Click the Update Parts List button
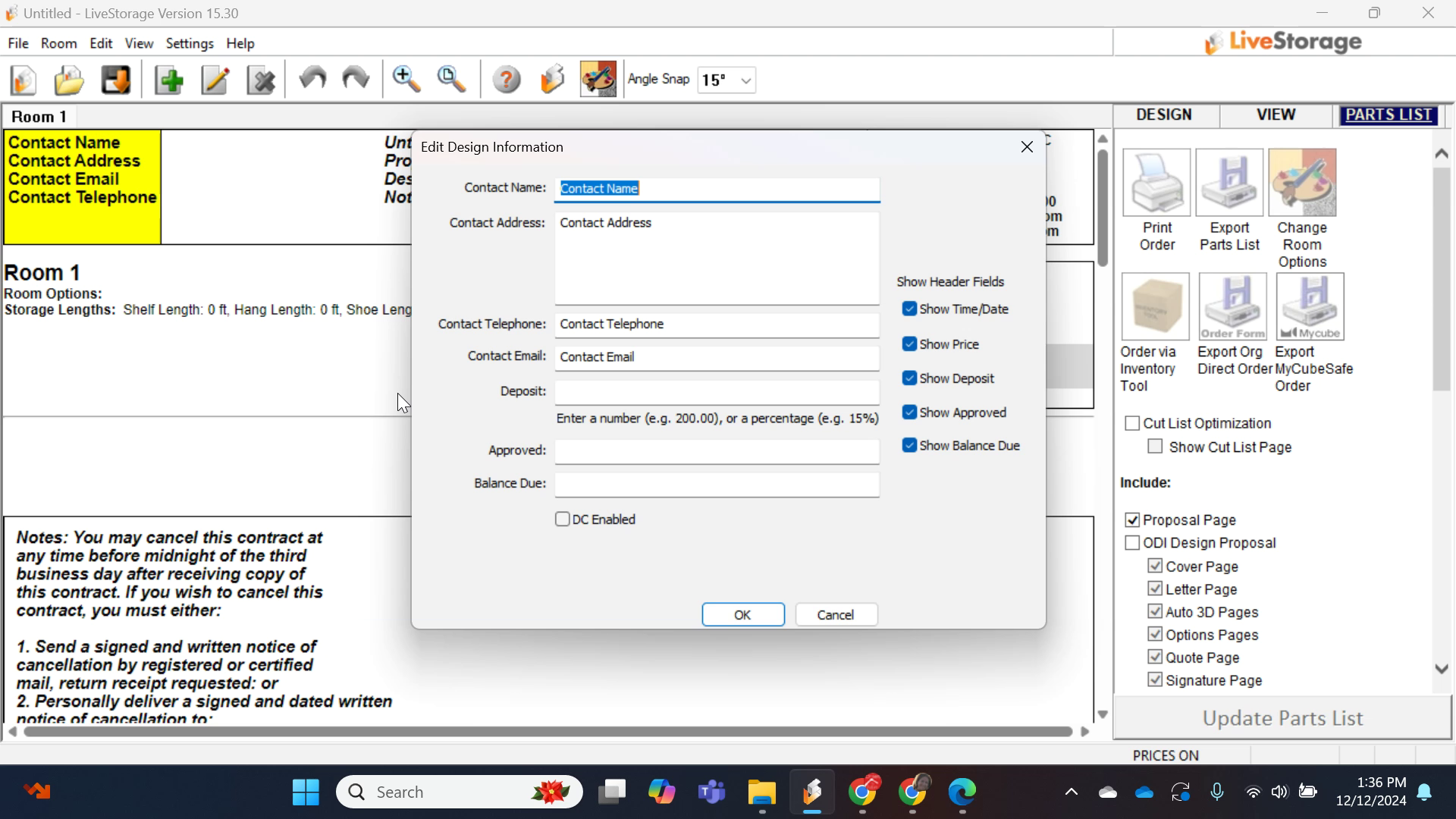This screenshot has height=819, width=1456. (x=1282, y=718)
